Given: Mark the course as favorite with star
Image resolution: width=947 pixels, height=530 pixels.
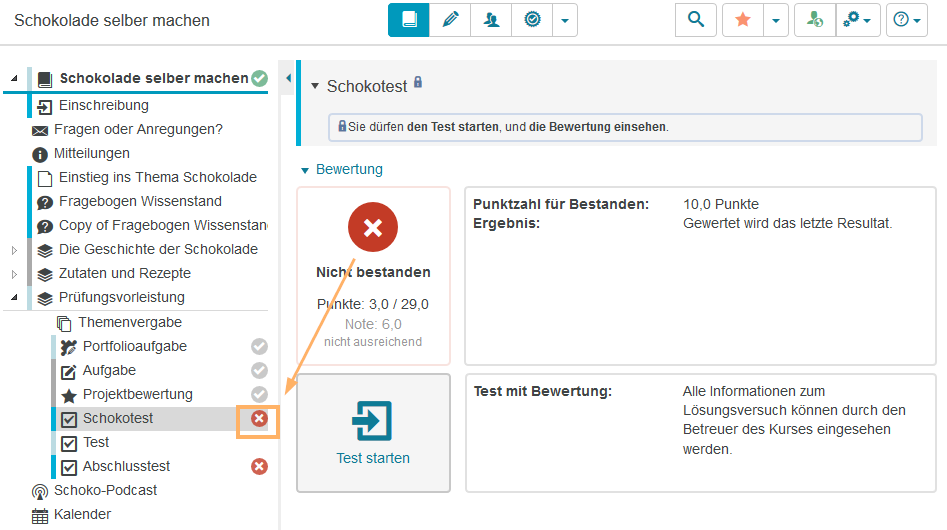Looking at the screenshot, I should point(743,20).
